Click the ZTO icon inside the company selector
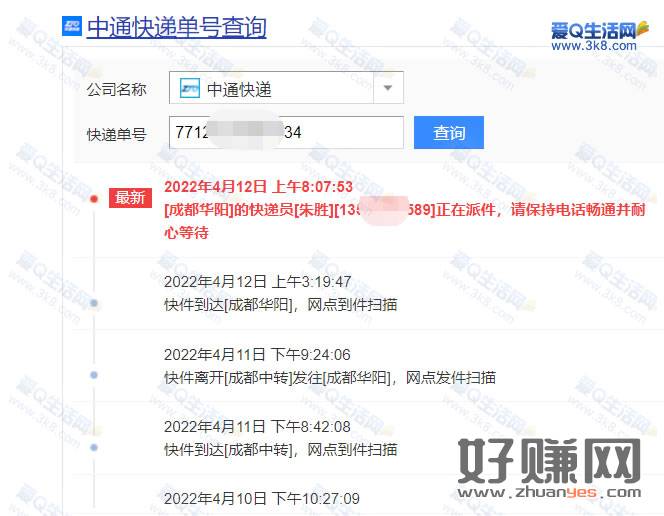The height and width of the screenshot is (516, 664). [189, 88]
